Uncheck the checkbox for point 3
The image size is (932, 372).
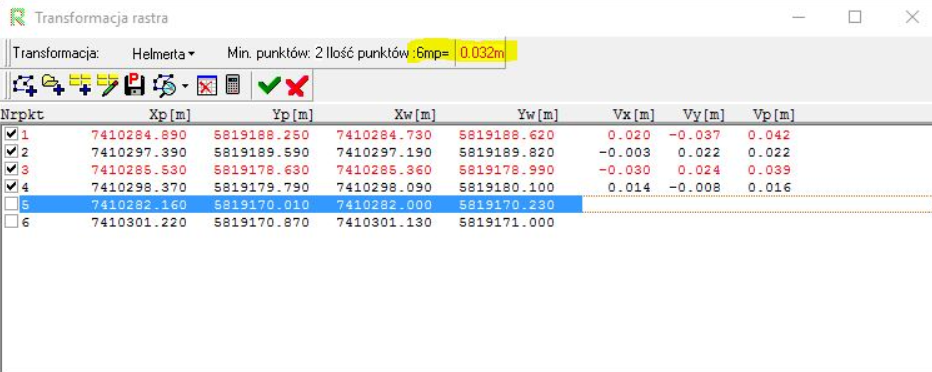(10, 169)
